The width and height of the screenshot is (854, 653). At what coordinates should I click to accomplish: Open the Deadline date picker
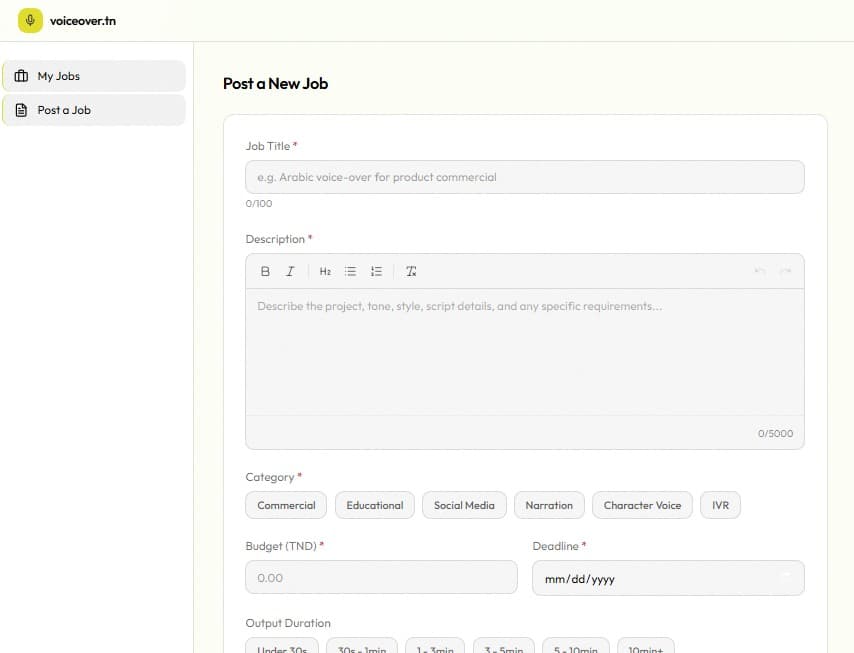point(668,578)
